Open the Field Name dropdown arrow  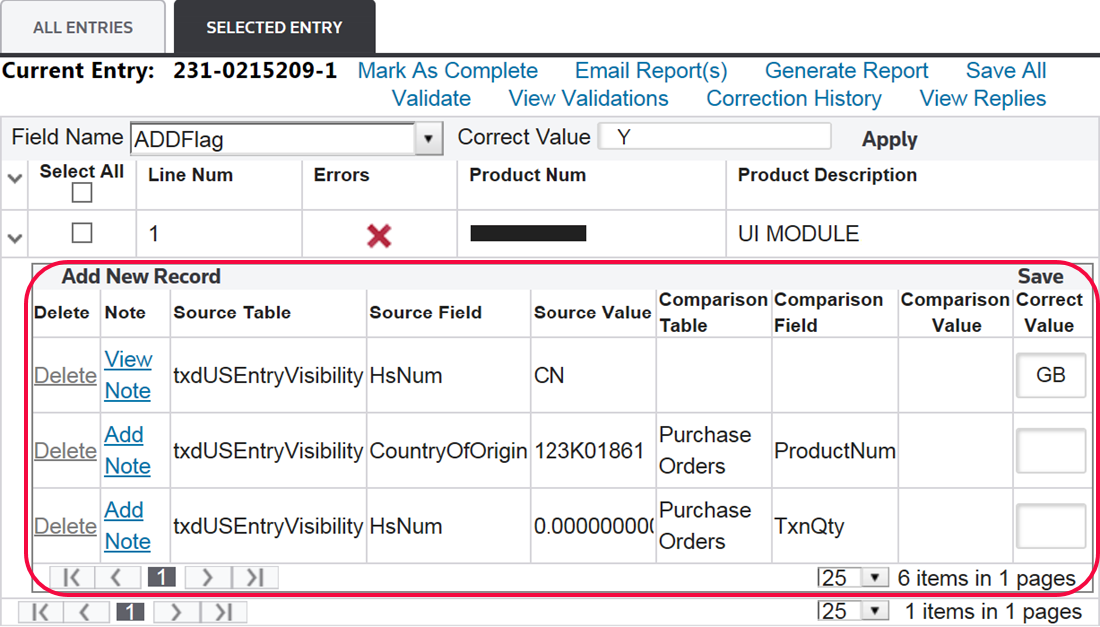[x=428, y=139]
